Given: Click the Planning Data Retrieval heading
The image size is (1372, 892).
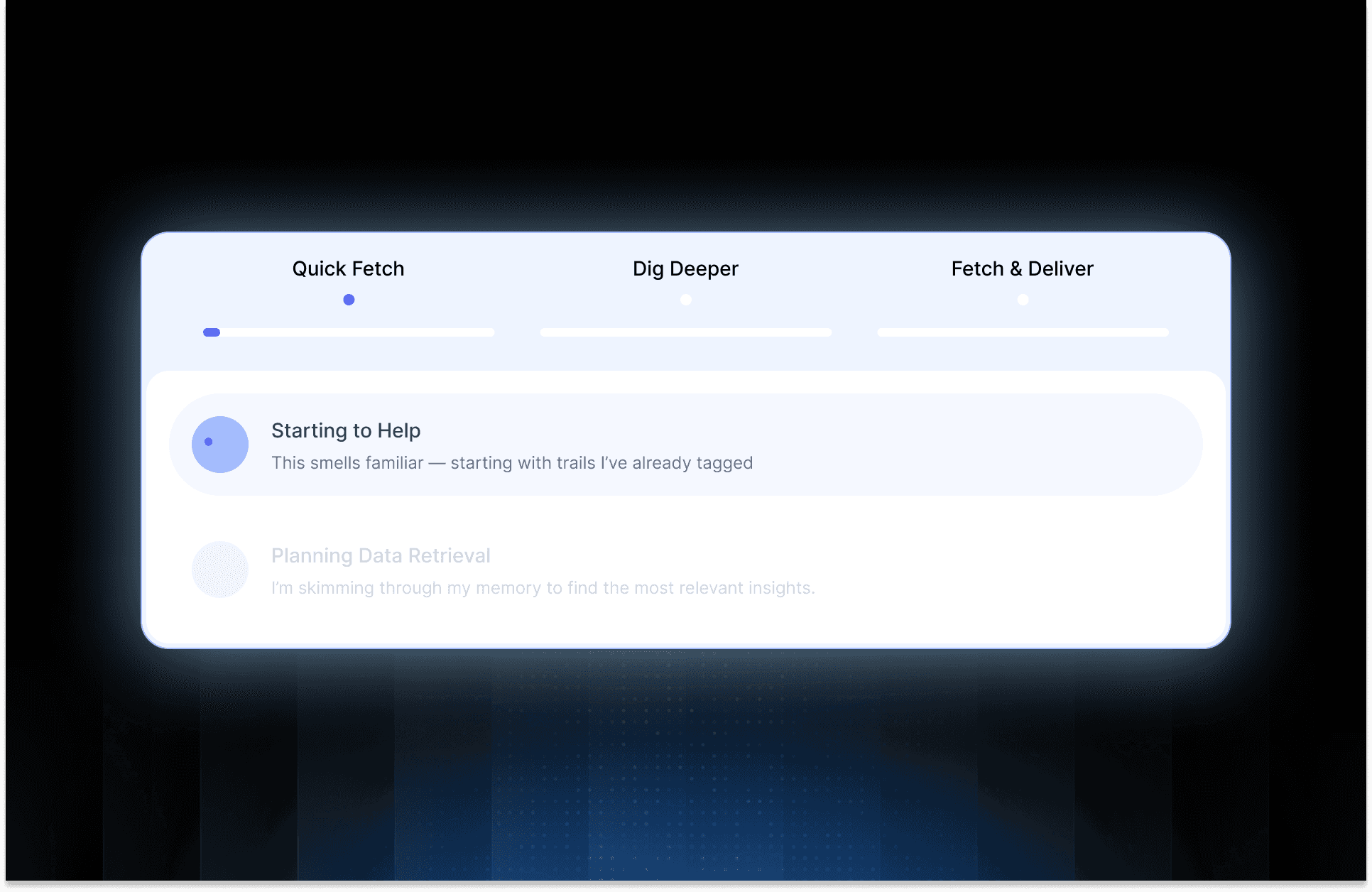Looking at the screenshot, I should click(x=381, y=555).
